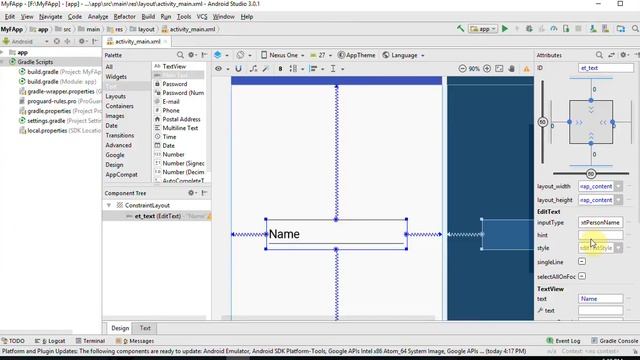Open the app run configuration dropdown

pyautogui.click(x=483, y=29)
